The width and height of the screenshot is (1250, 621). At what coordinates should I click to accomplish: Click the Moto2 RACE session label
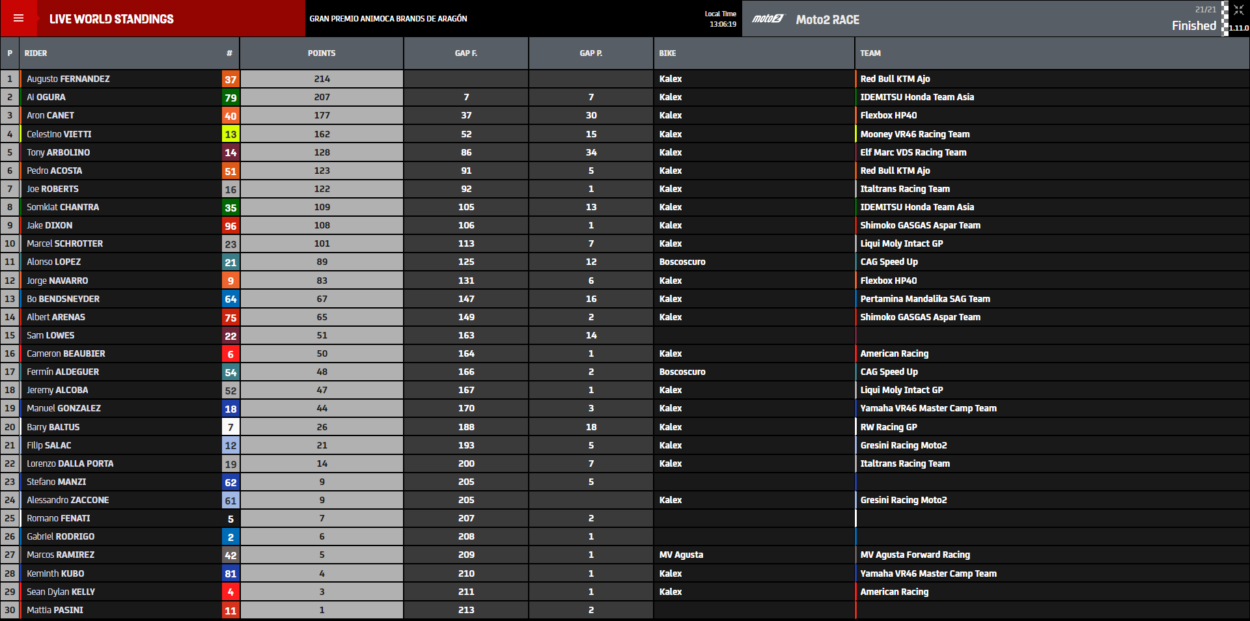(x=827, y=19)
